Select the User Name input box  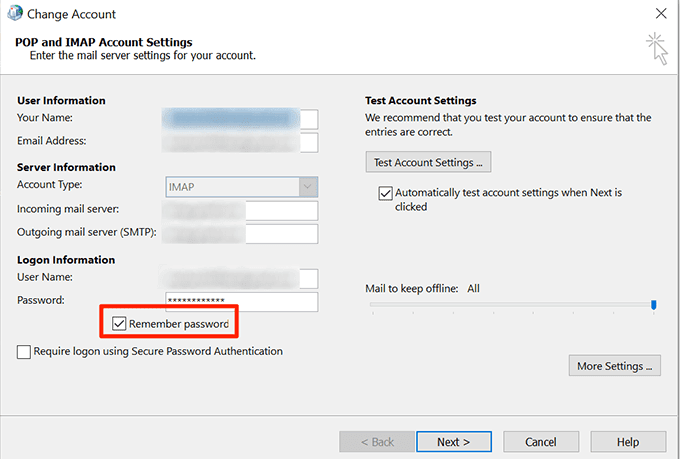(x=241, y=278)
